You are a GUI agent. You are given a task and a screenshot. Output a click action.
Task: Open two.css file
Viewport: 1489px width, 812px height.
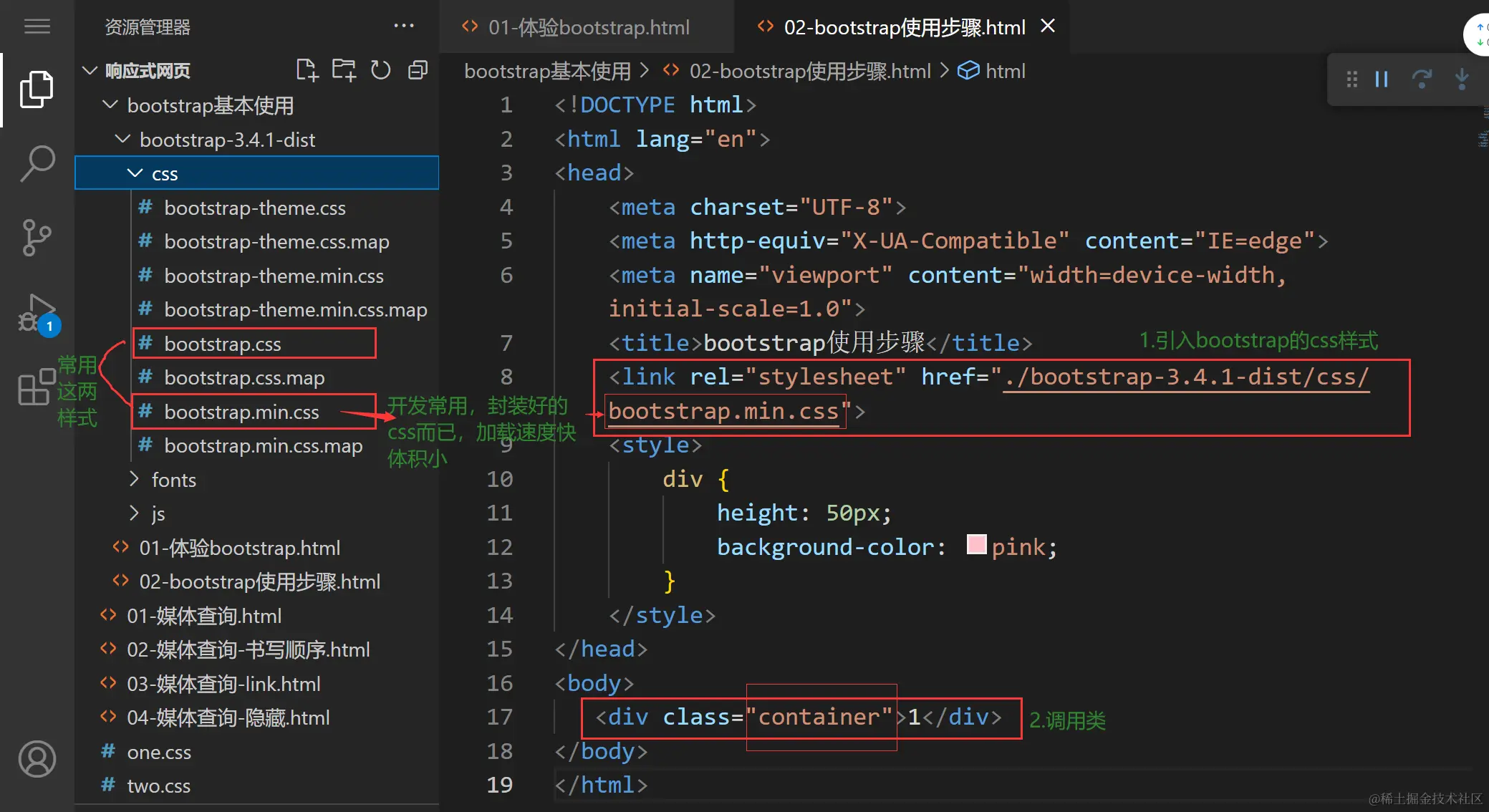pyautogui.click(x=256, y=786)
